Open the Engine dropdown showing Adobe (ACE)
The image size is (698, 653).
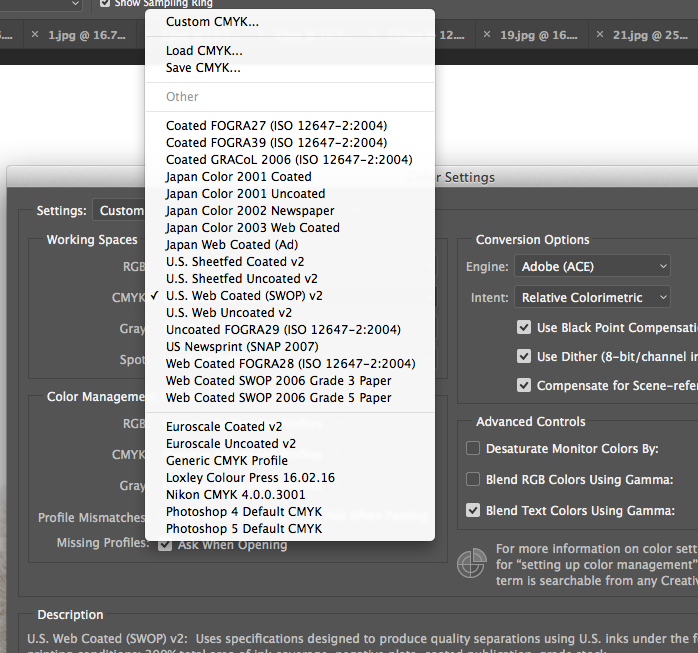(593, 267)
